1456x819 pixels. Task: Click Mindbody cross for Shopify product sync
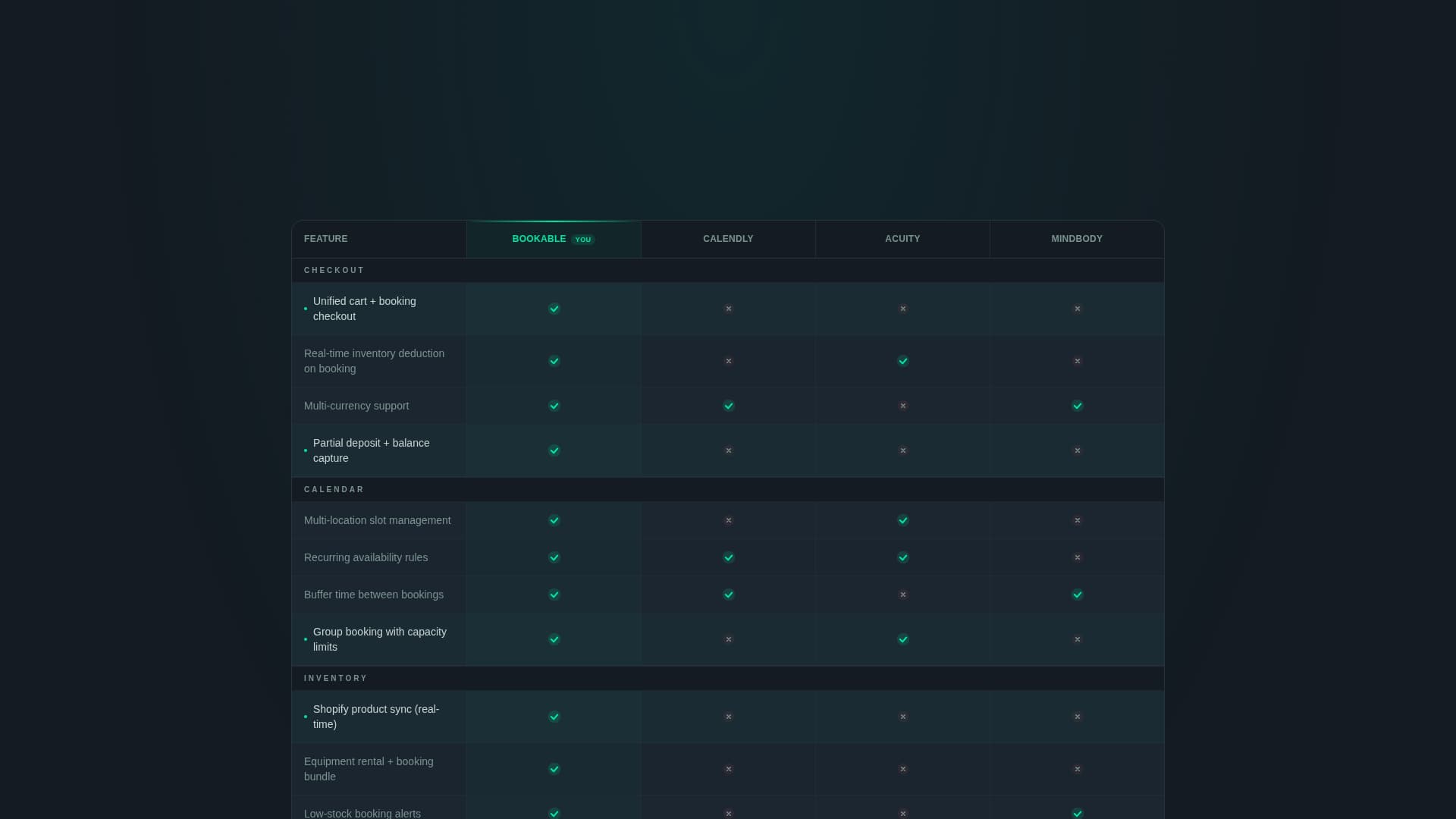pyautogui.click(x=1078, y=717)
